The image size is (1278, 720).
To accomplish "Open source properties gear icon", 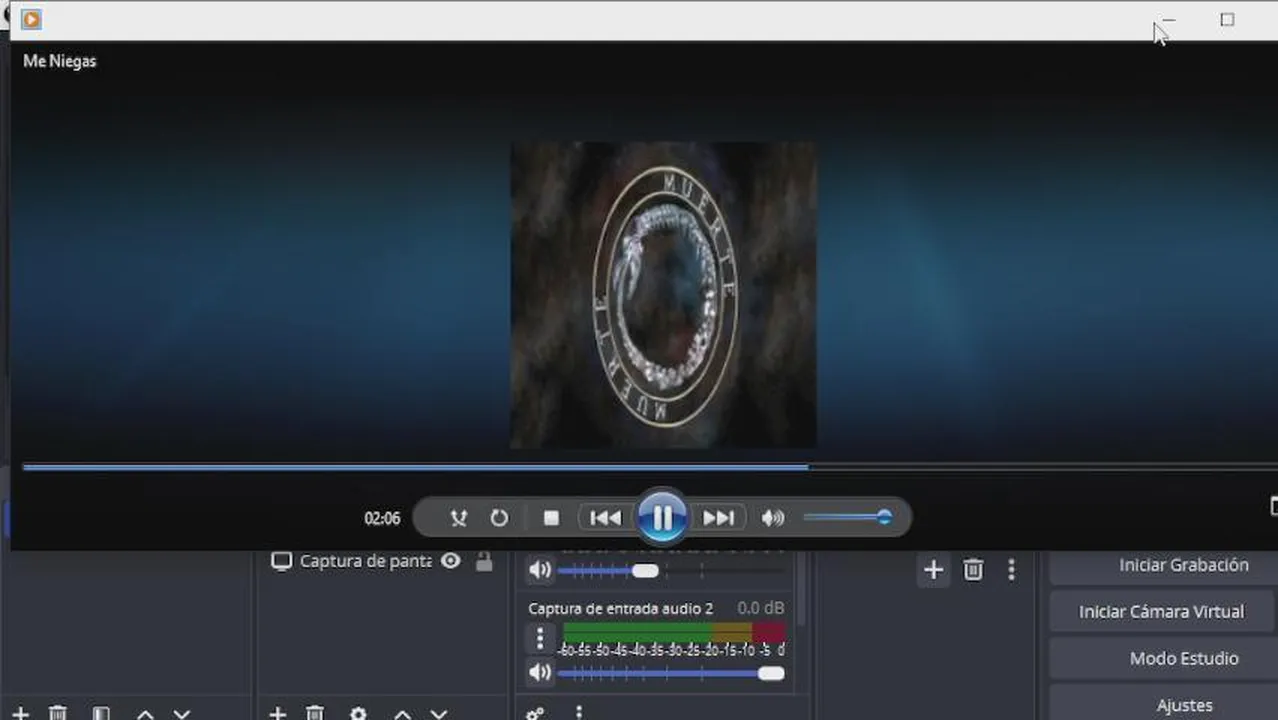I will click(x=358, y=713).
